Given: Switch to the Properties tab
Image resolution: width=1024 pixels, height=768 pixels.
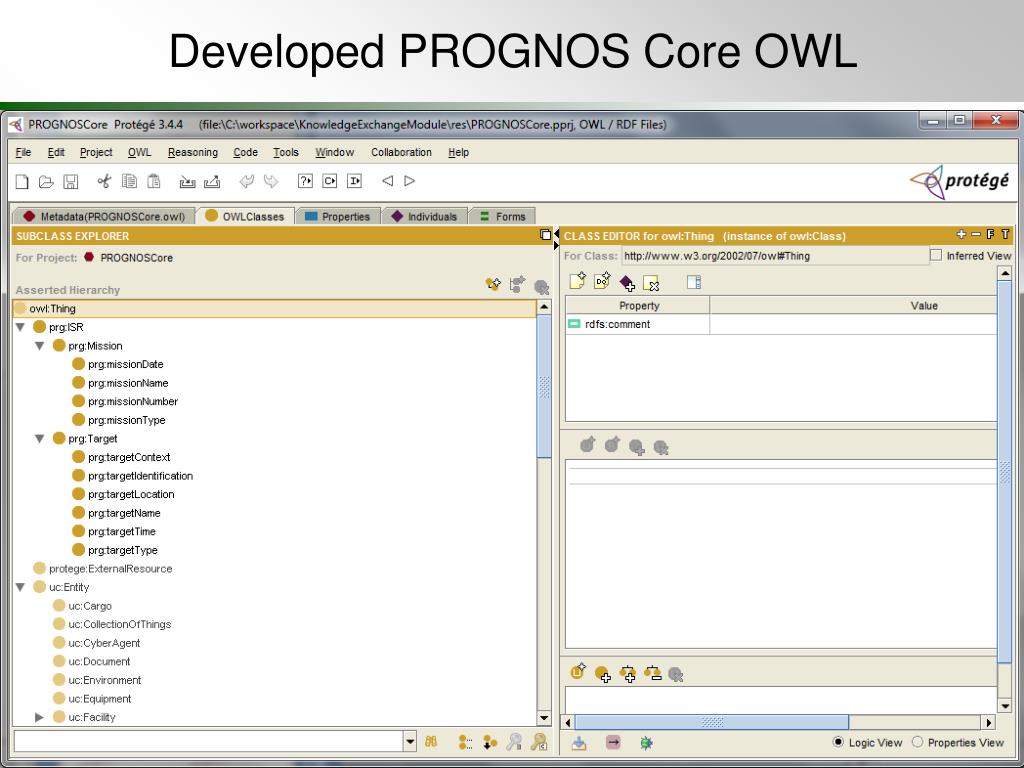Looking at the screenshot, I should point(338,216).
